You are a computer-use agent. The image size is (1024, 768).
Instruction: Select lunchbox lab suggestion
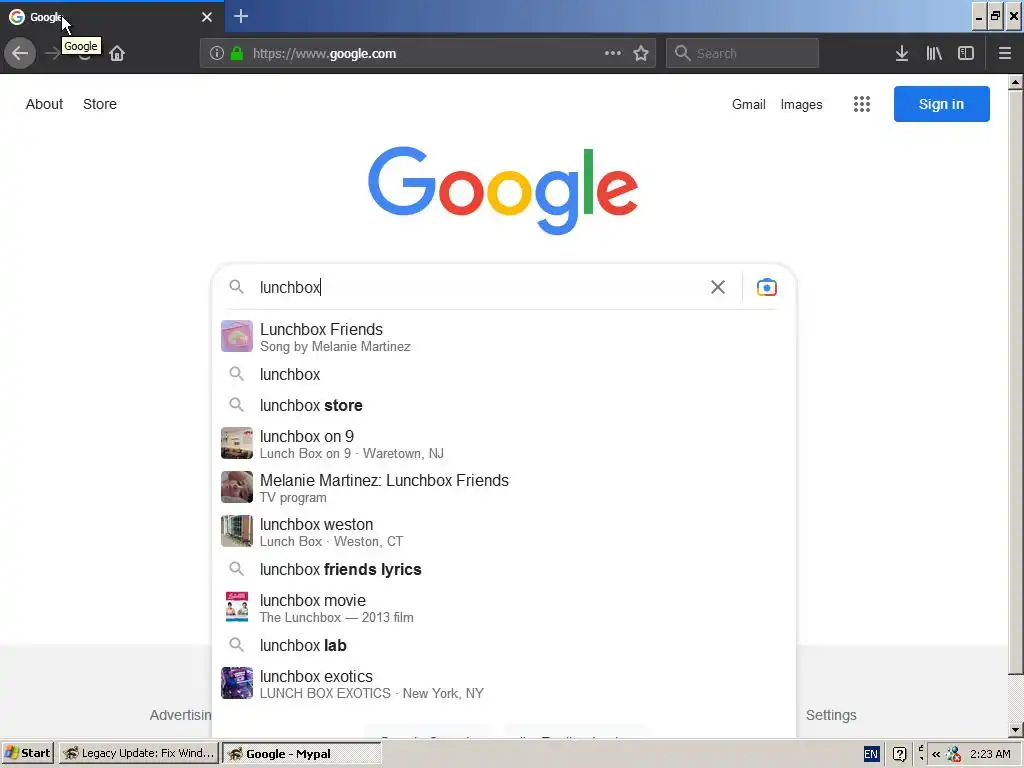pyautogui.click(x=504, y=645)
